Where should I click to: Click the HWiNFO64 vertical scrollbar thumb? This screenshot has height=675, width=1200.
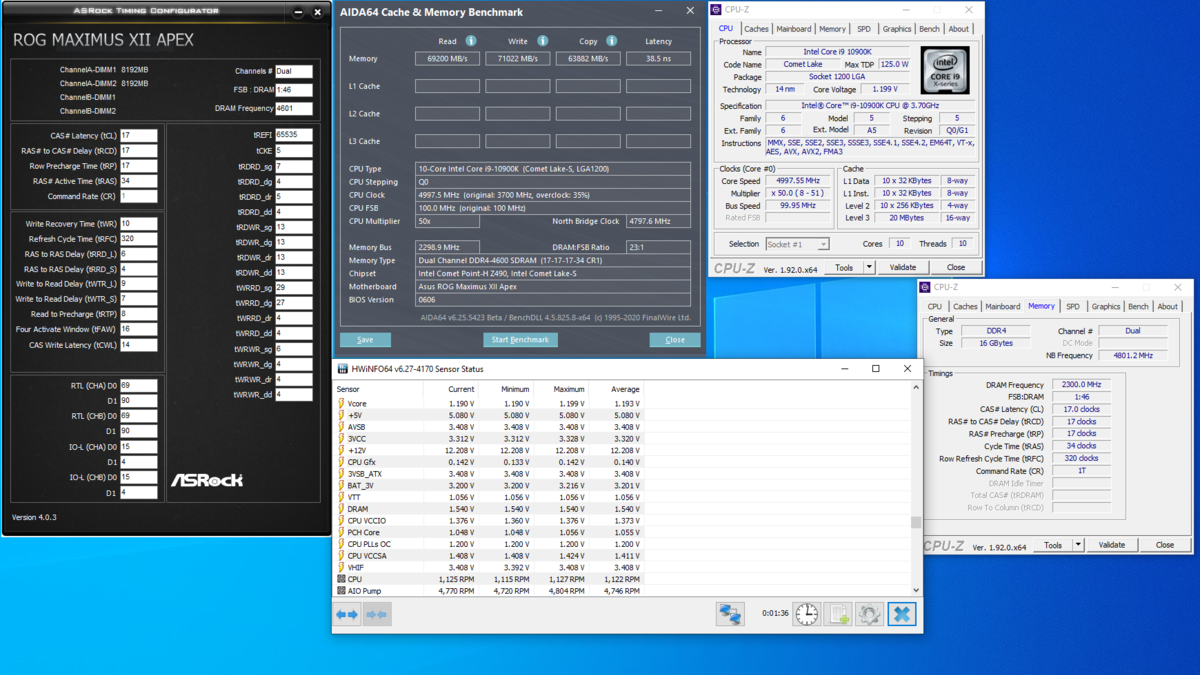[x=916, y=522]
